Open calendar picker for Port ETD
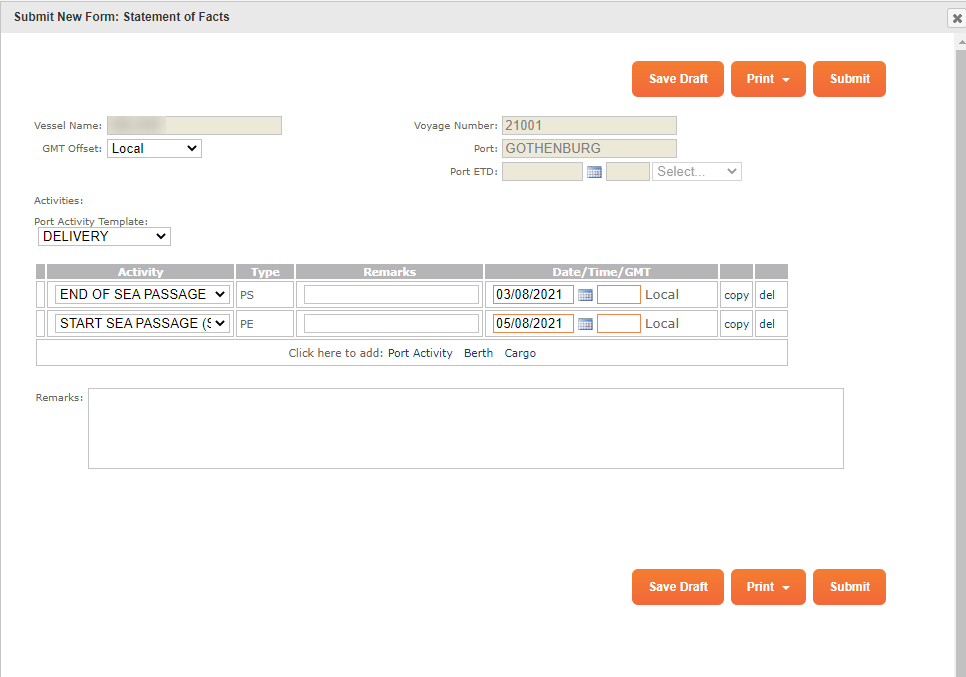Image resolution: width=966 pixels, height=677 pixels. pos(594,172)
